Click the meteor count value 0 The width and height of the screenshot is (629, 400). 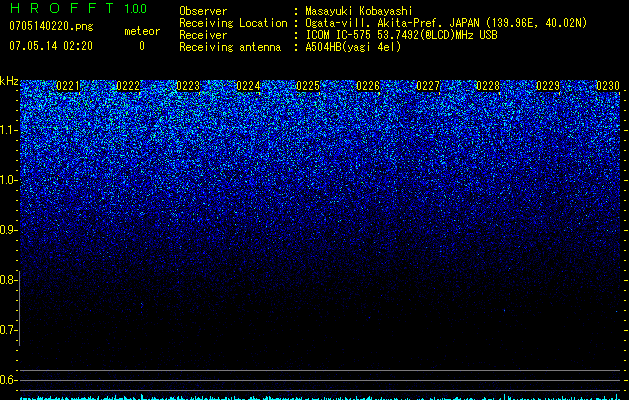[142, 46]
